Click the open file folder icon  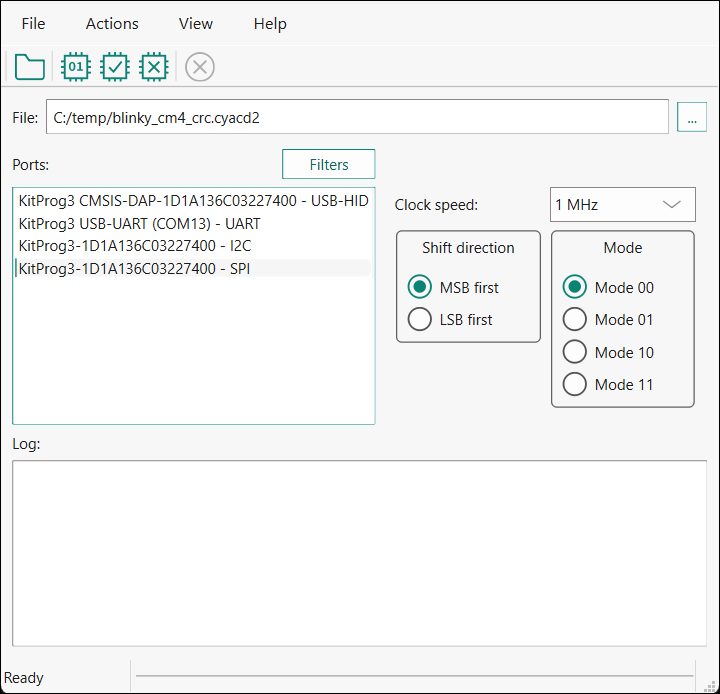pyautogui.click(x=30, y=67)
